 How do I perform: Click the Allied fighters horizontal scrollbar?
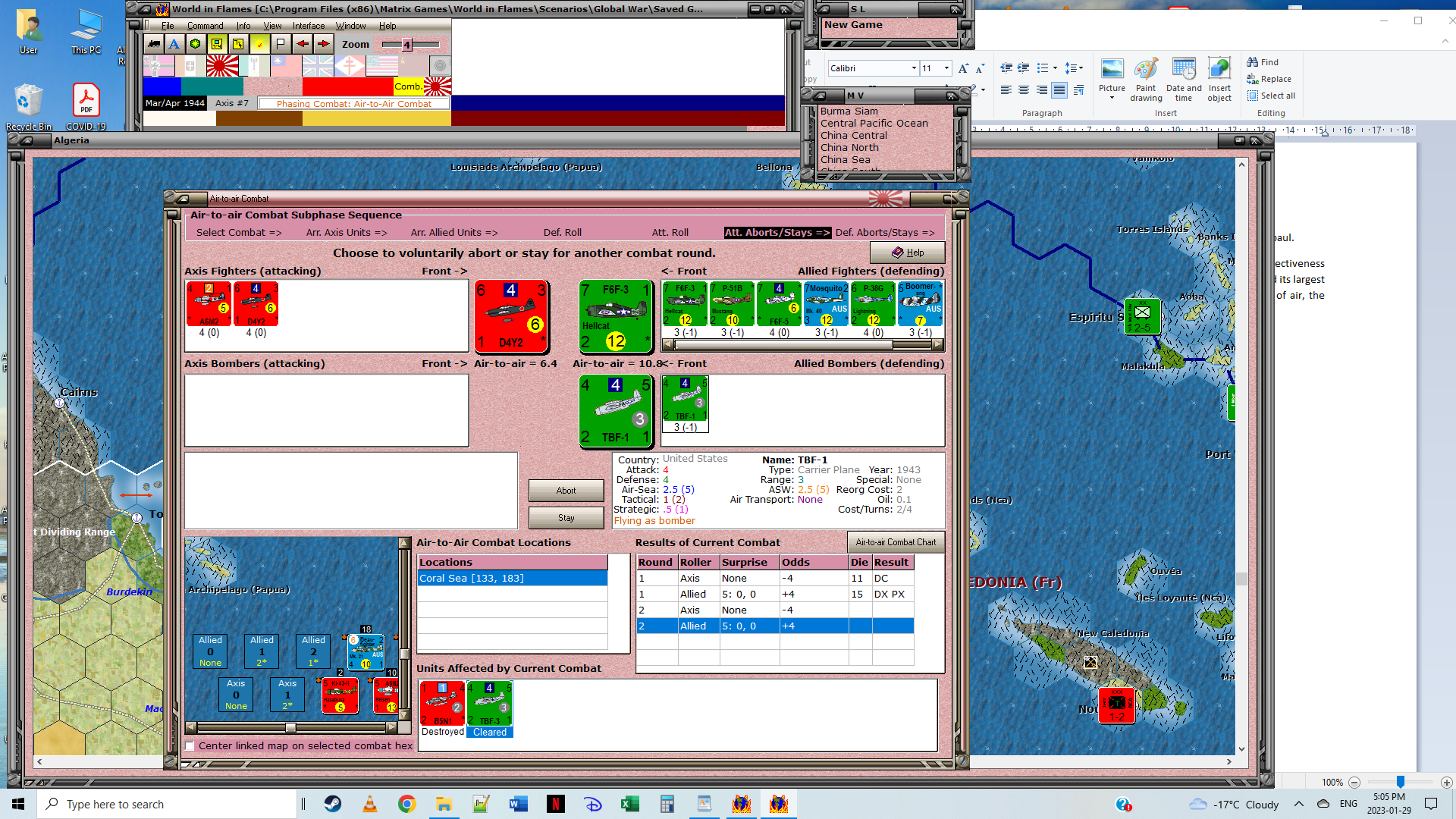[802, 344]
